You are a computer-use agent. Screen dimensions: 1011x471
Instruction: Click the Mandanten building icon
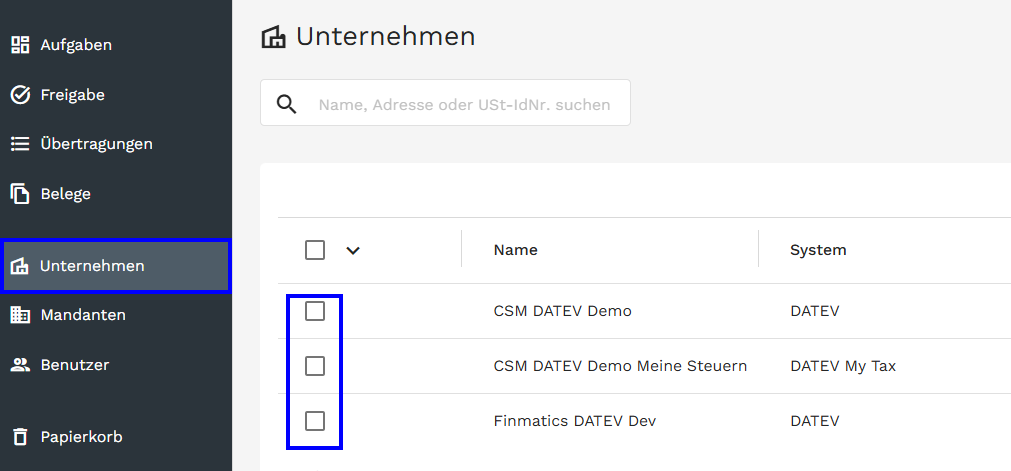pos(20,315)
